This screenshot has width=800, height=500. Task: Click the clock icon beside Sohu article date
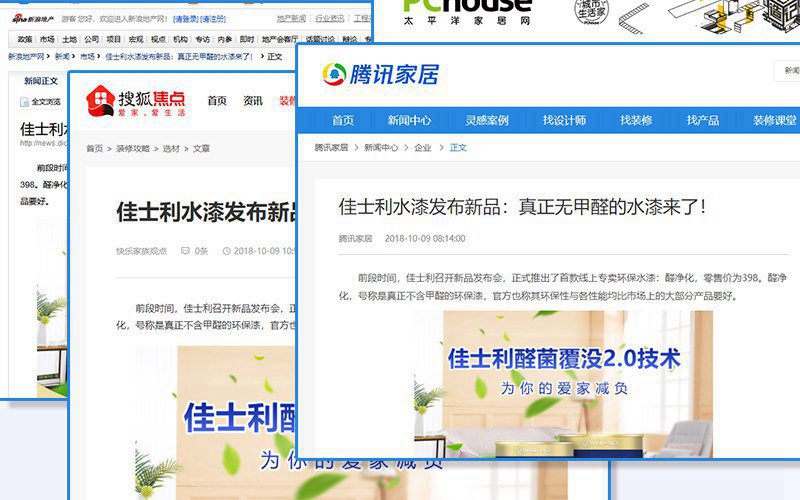click(x=227, y=251)
